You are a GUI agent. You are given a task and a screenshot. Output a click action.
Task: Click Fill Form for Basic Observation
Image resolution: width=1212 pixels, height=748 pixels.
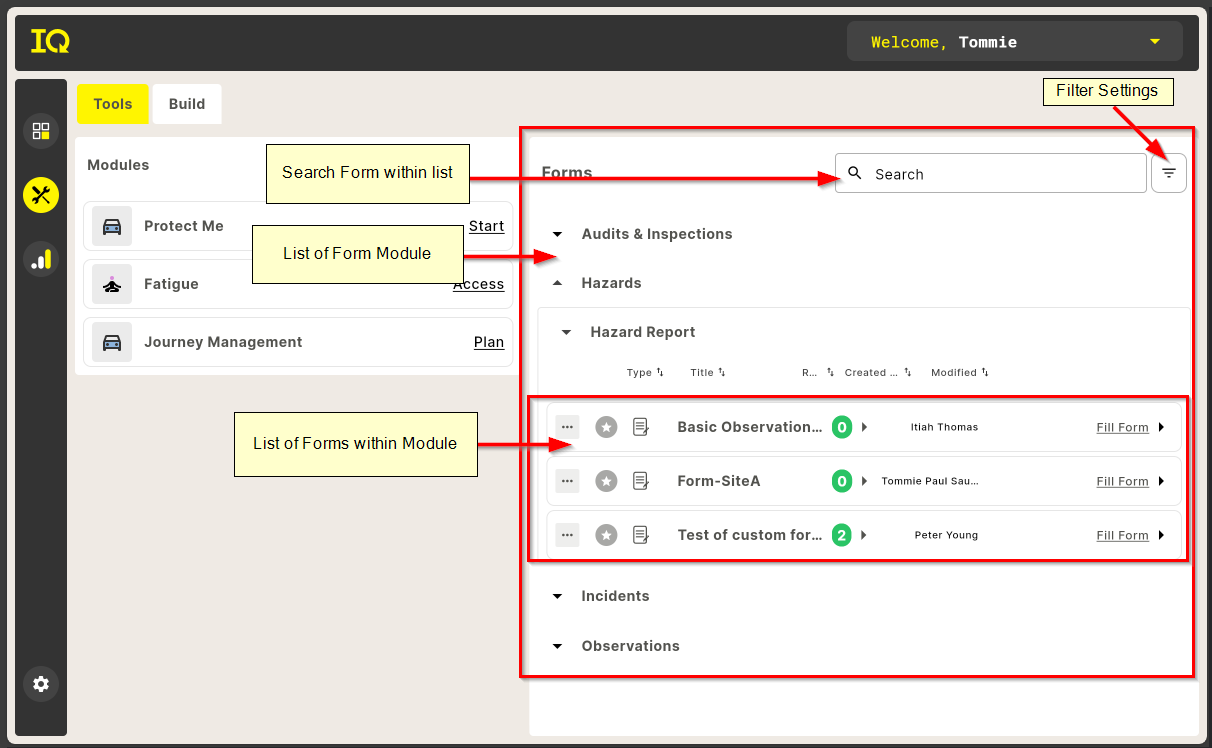pos(1122,427)
